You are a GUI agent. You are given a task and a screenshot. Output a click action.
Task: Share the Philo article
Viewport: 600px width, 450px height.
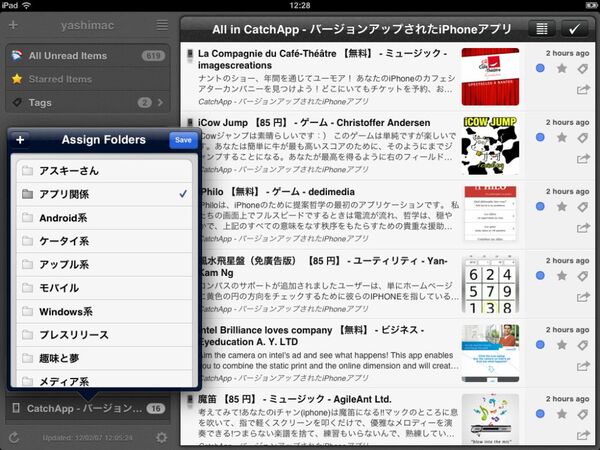(583, 228)
